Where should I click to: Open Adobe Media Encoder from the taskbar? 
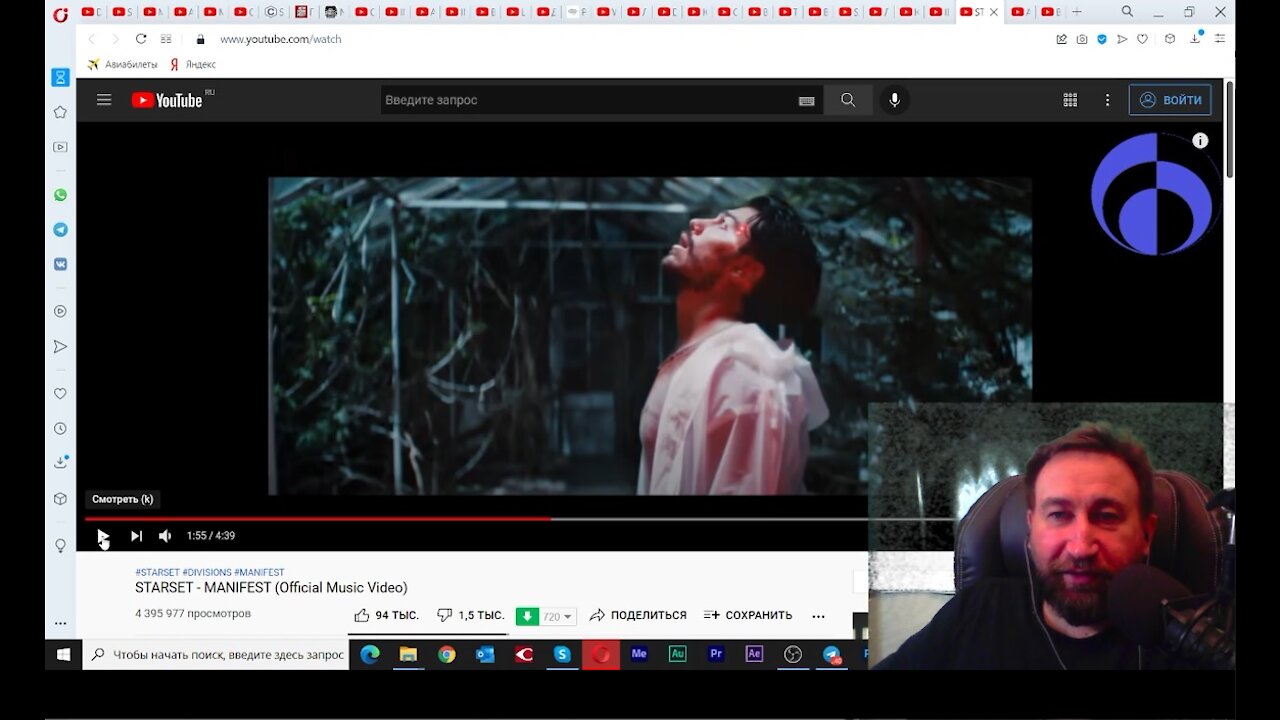click(x=639, y=654)
